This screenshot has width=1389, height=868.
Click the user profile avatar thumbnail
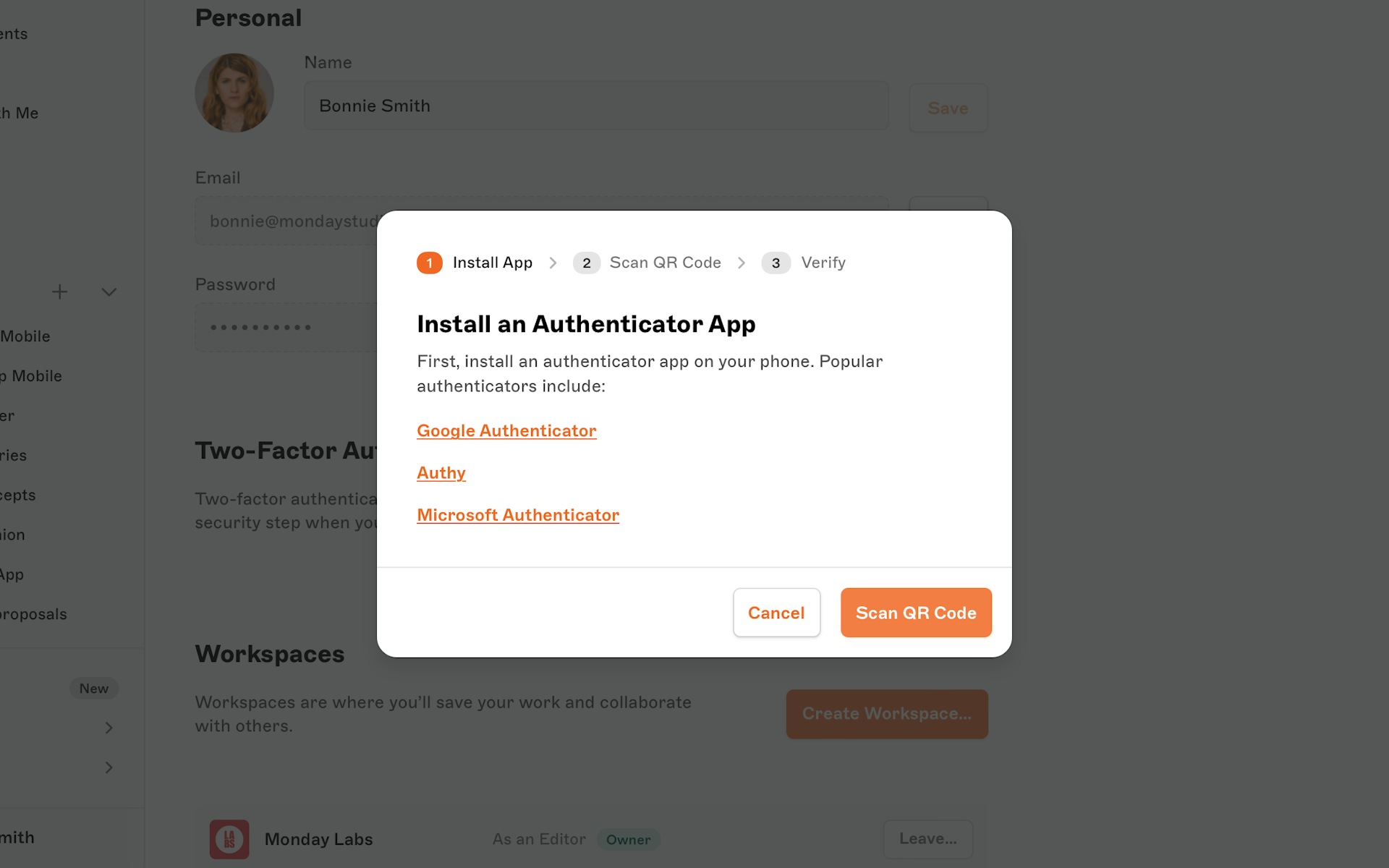coord(234,92)
